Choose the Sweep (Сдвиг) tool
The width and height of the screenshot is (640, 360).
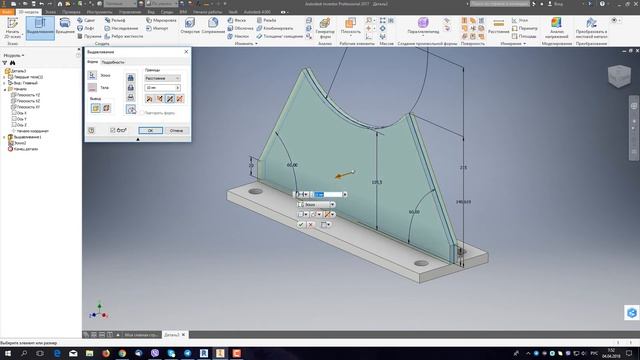[x=86, y=20]
